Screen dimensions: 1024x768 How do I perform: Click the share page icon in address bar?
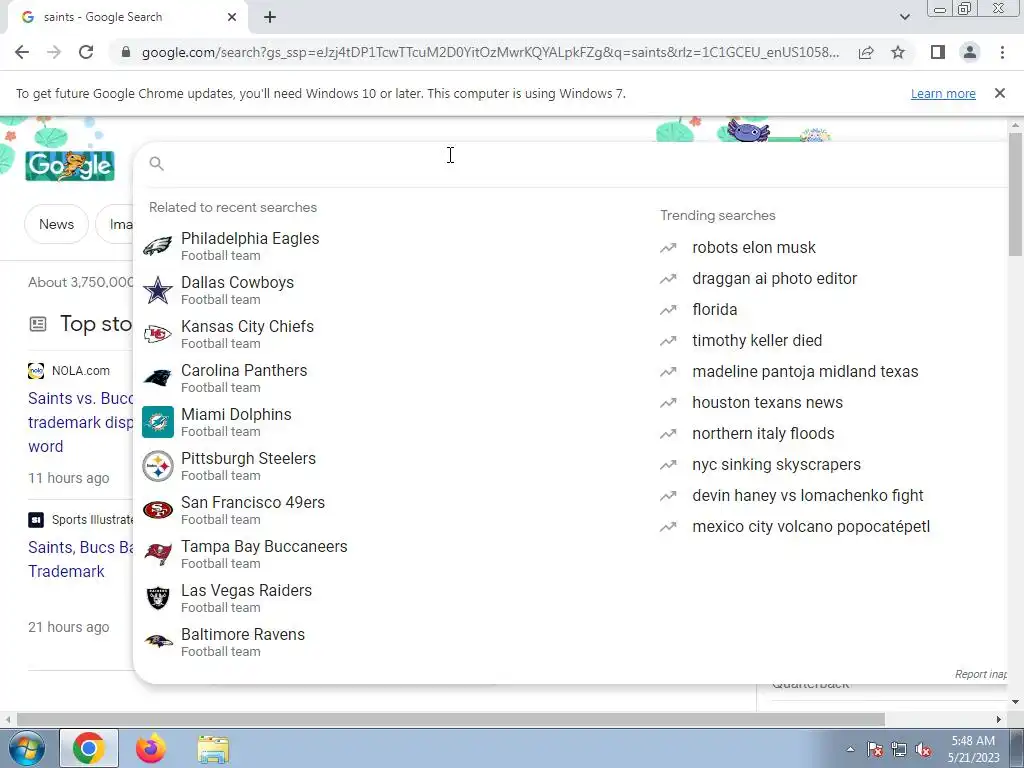pos(866,52)
